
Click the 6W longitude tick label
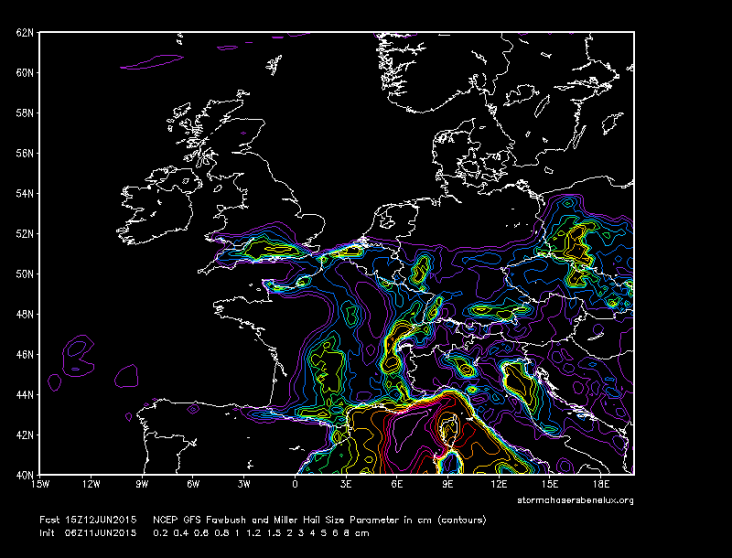coord(193,484)
